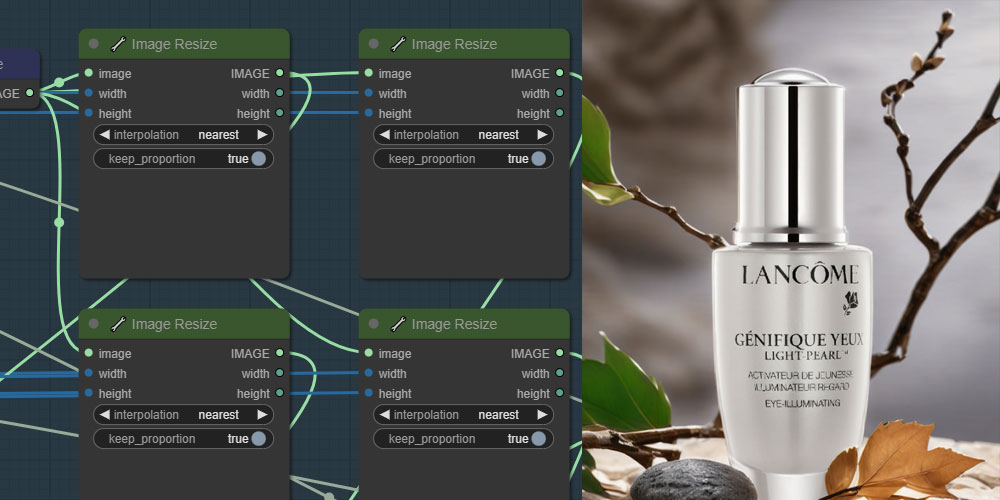Open interpolation 'nearest' value on top-right node

pyautogui.click(x=499, y=135)
